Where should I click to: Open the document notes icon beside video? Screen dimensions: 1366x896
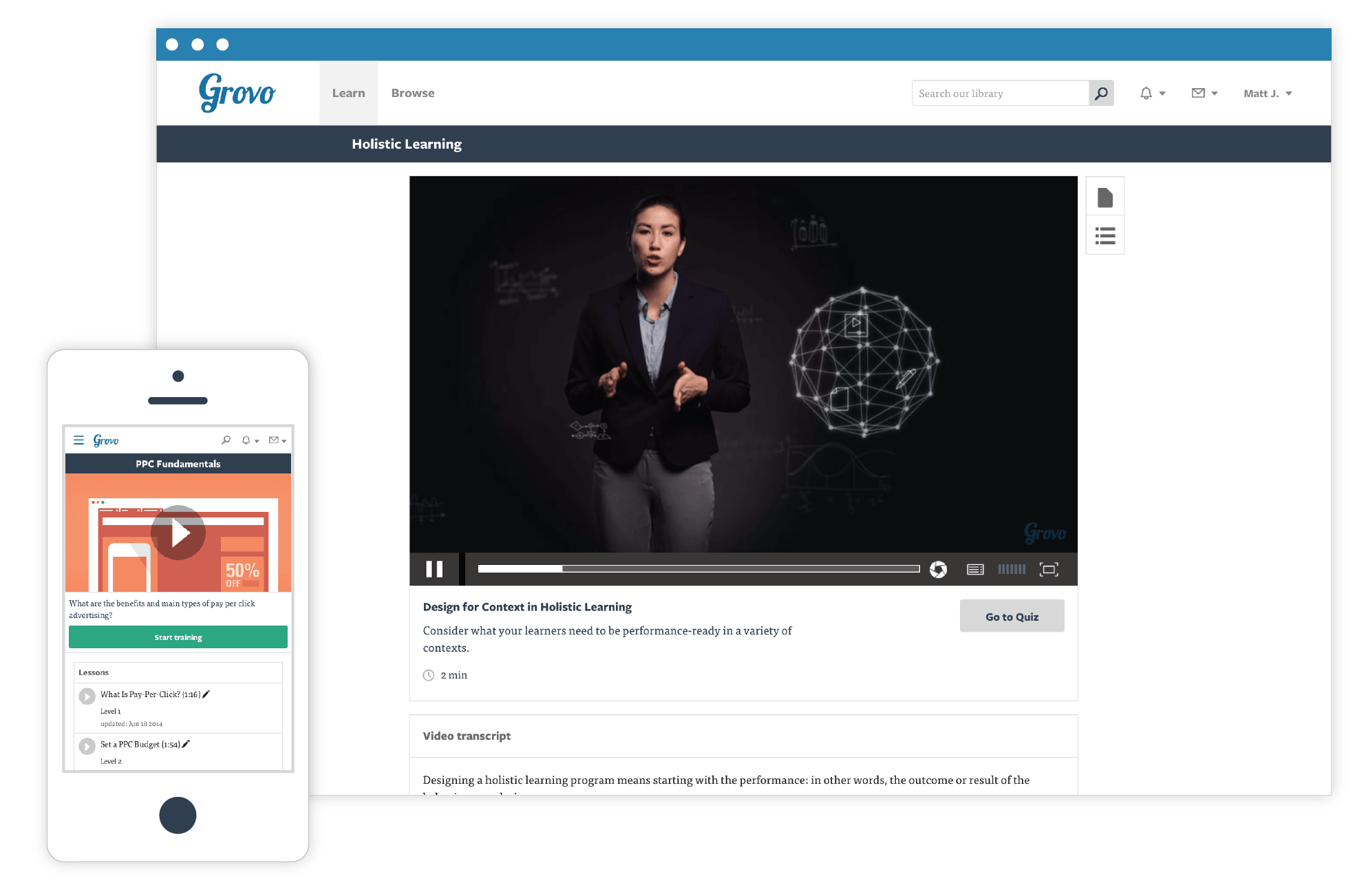pyautogui.click(x=1105, y=198)
